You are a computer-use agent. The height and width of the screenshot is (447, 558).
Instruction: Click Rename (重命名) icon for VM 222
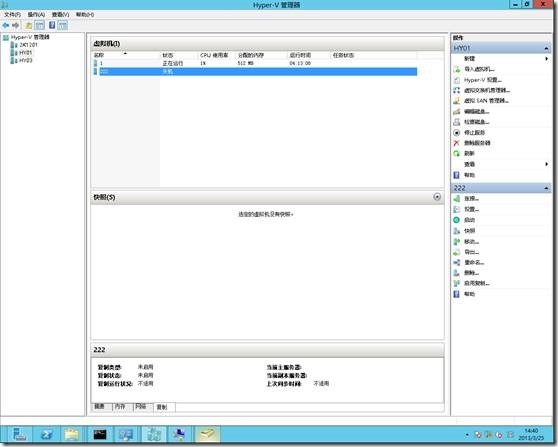tap(457, 262)
